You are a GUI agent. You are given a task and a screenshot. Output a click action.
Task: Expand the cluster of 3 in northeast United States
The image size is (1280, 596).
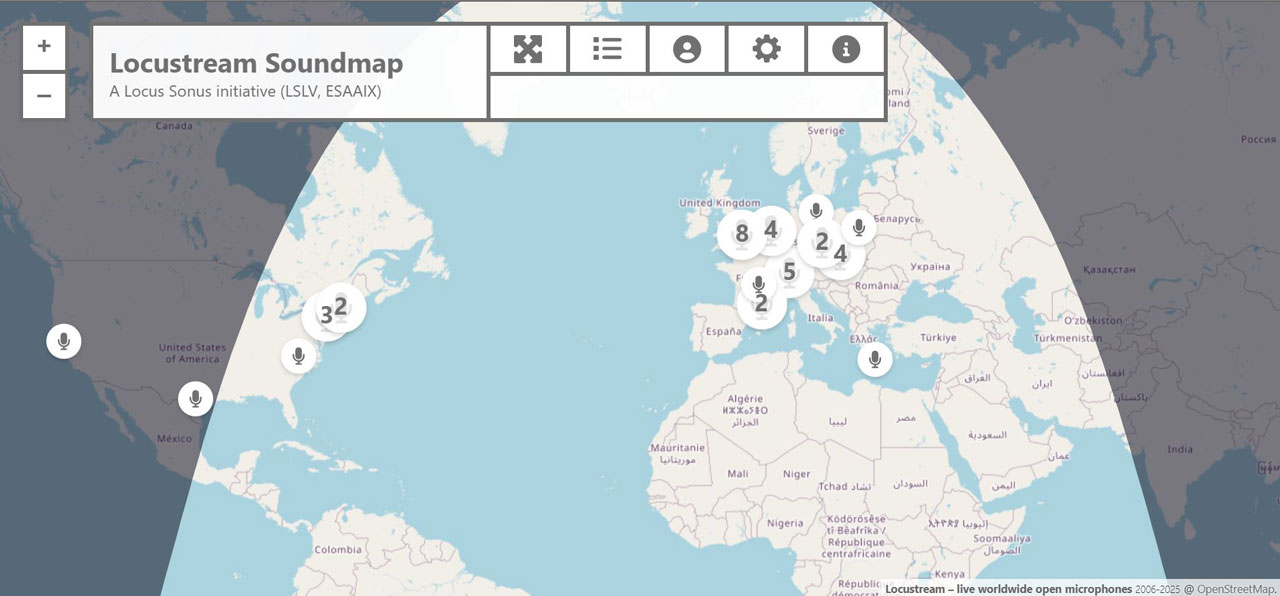[x=323, y=317]
